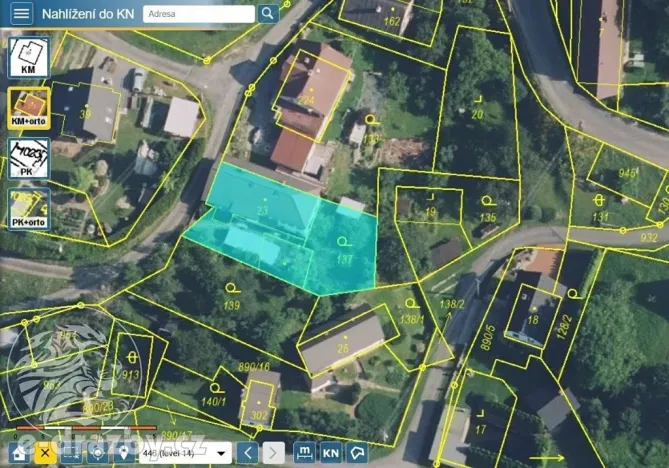Go to next view arrow
Screen dimensions: 669x468
click(x=274, y=453)
